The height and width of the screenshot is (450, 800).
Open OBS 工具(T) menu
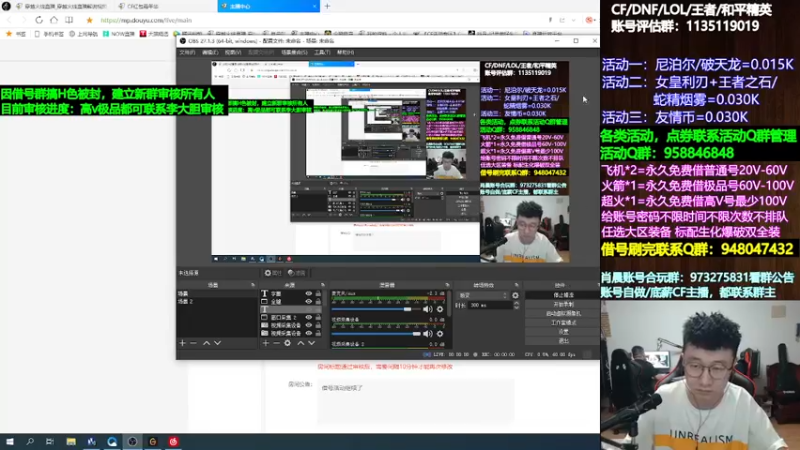click(x=322, y=53)
